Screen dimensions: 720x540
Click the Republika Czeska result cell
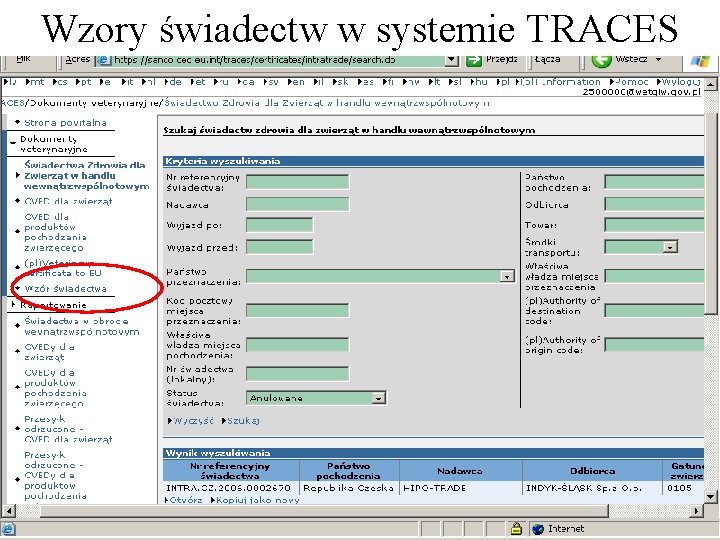tap(349, 488)
